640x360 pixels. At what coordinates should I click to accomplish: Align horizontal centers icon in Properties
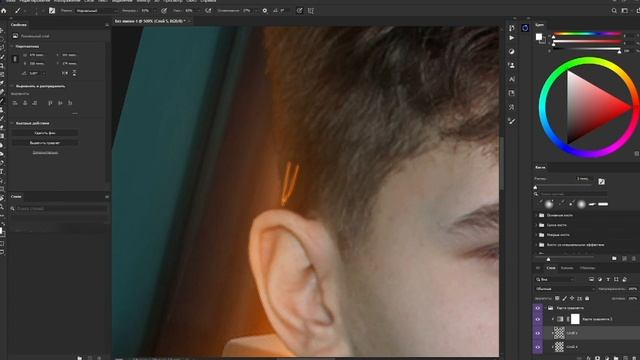(25, 103)
